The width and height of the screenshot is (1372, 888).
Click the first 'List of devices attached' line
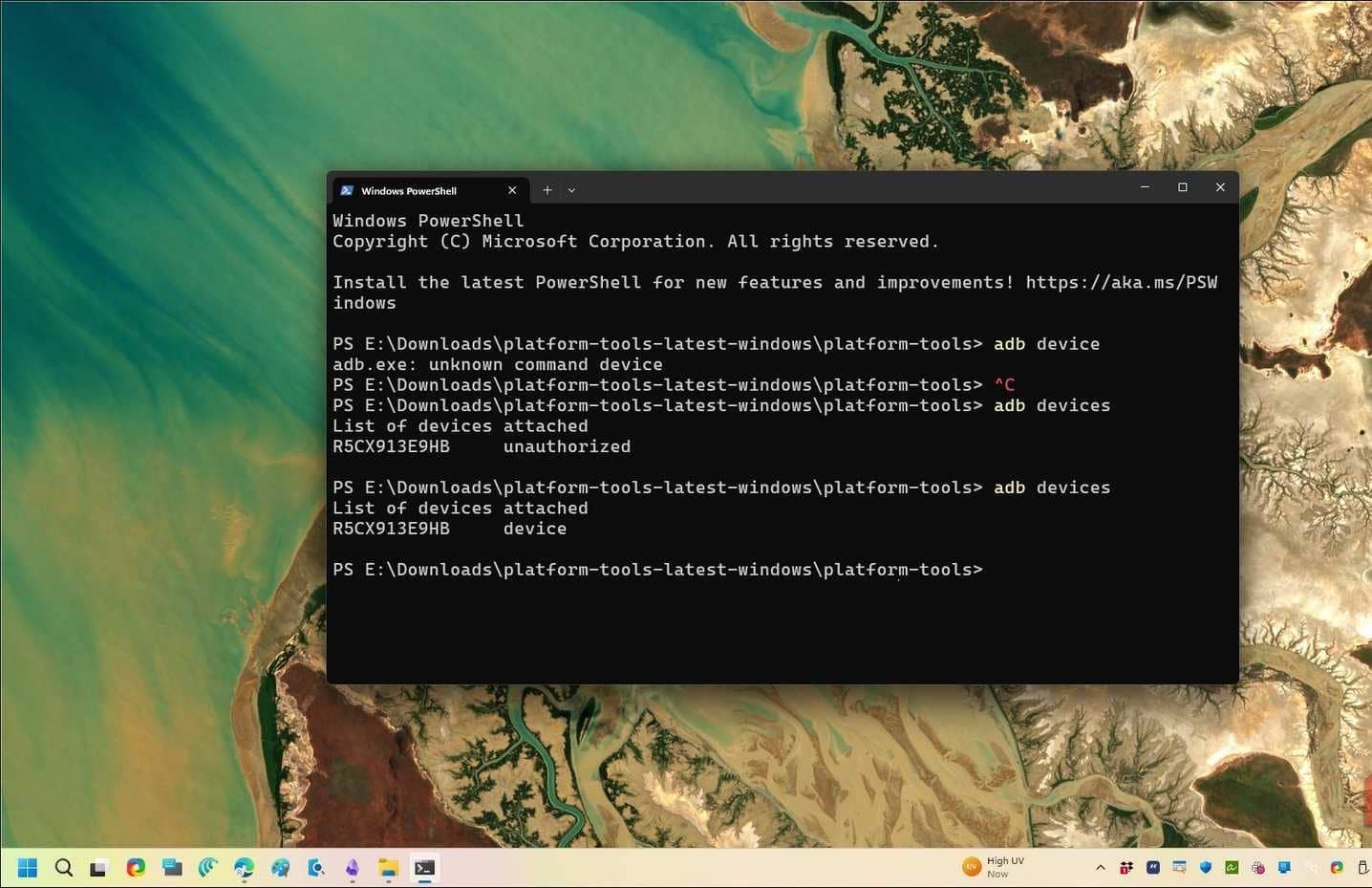(x=461, y=425)
